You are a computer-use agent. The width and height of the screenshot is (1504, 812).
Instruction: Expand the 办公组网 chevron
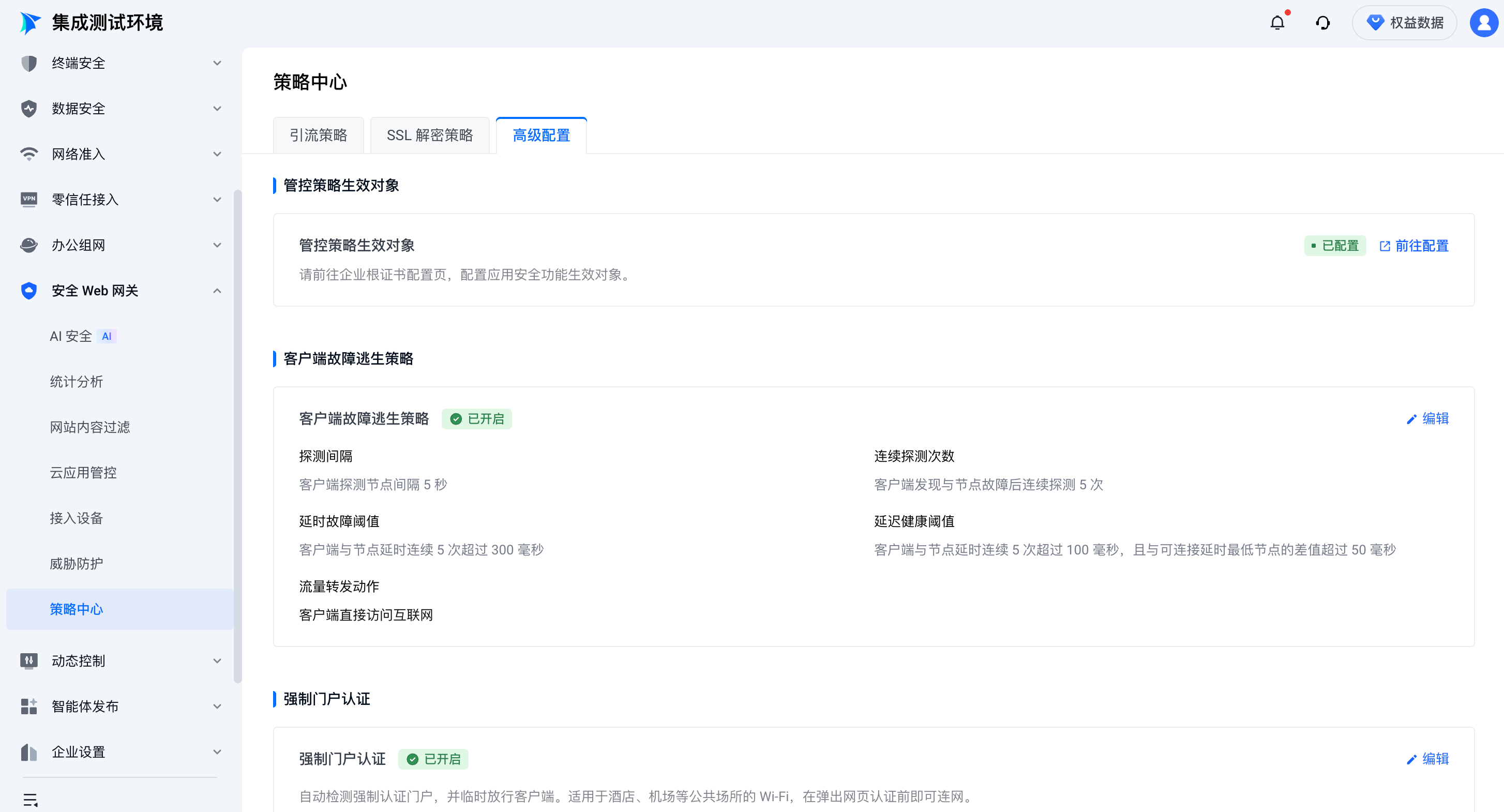pos(217,245)
